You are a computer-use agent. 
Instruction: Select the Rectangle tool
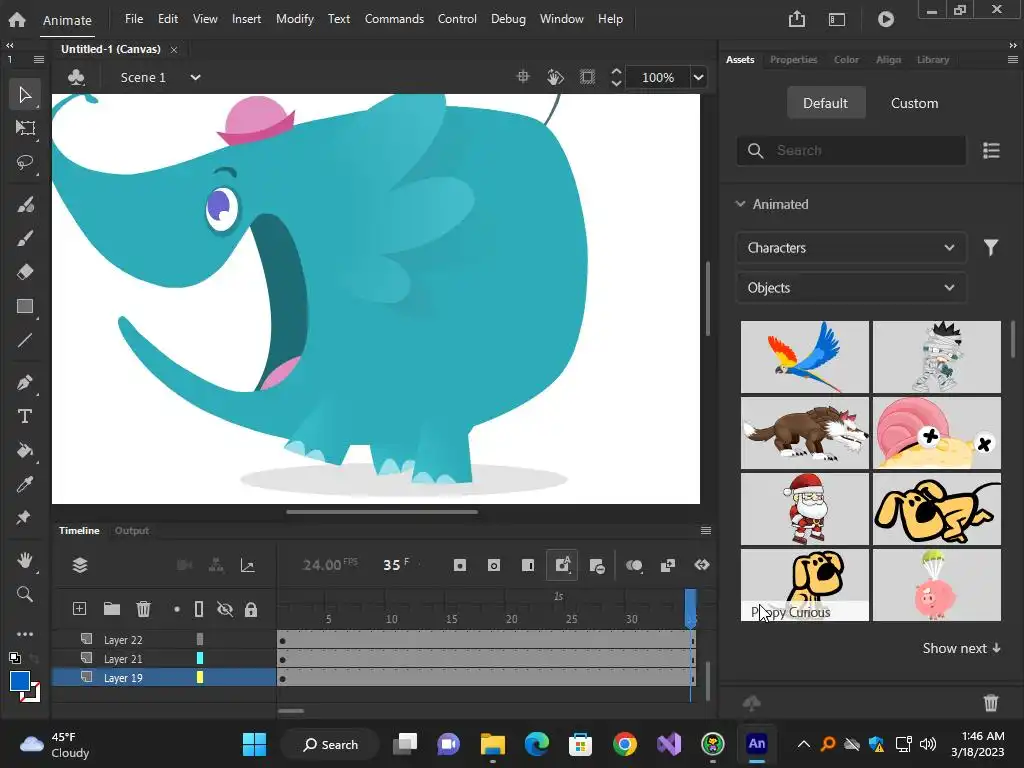coord(25,307)
